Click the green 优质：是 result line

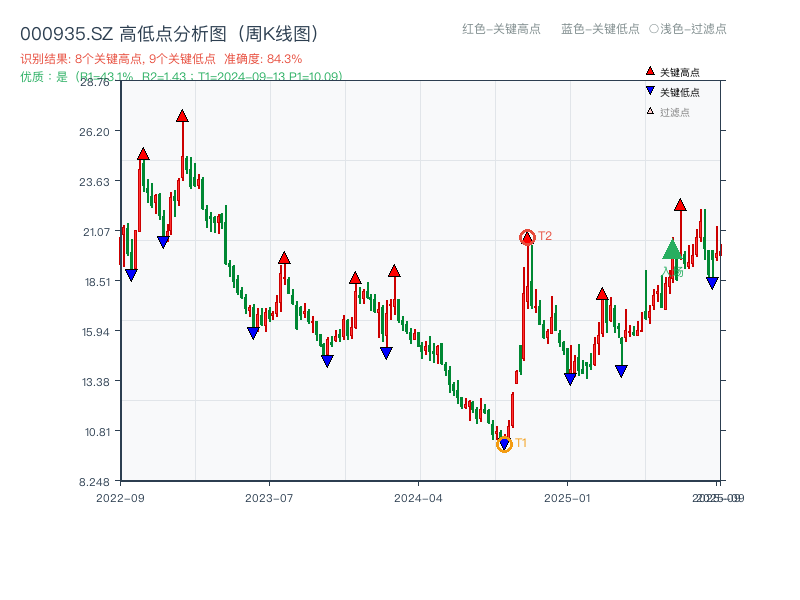tap(181, 77)
